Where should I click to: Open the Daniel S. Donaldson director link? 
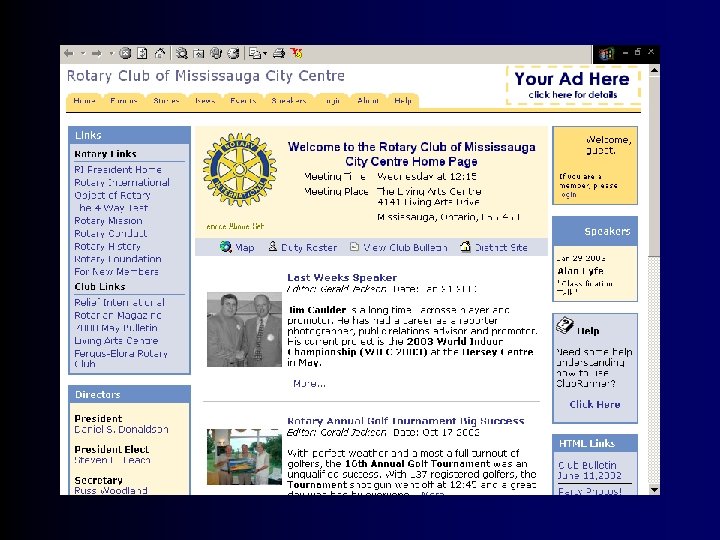(x=121, y=429)
